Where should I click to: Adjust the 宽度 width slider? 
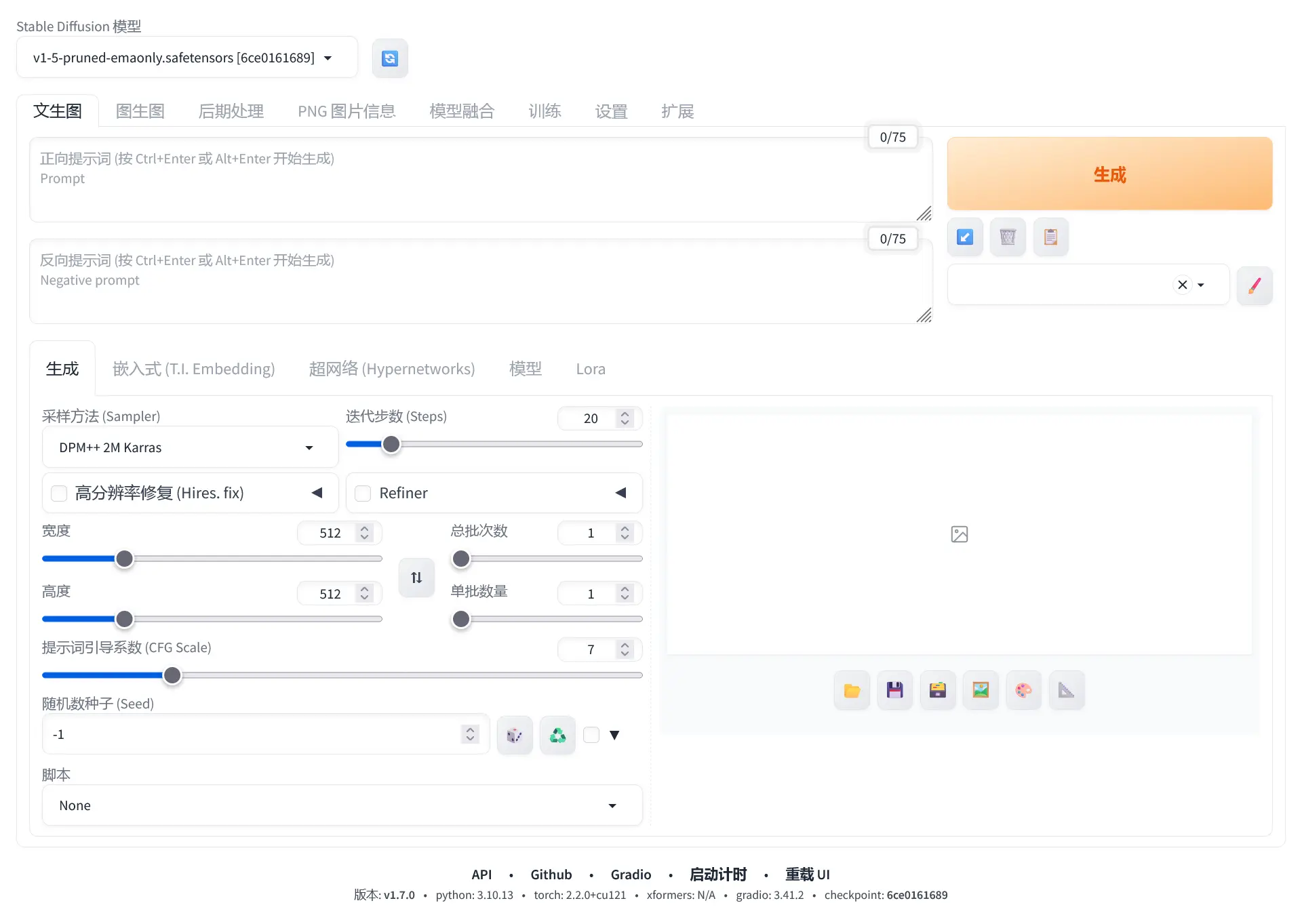coord(212,559)
